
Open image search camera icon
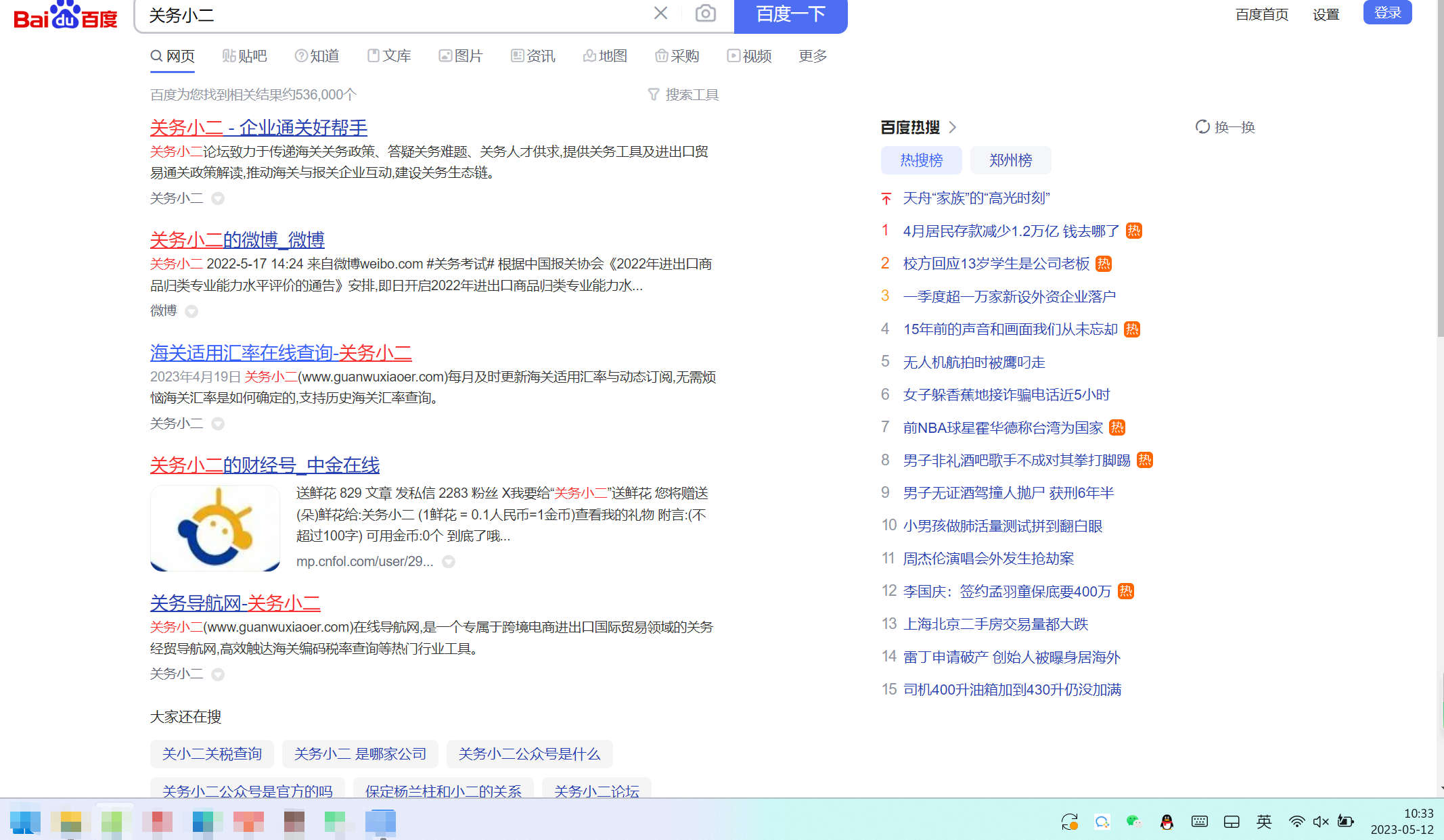coord(705,13)
